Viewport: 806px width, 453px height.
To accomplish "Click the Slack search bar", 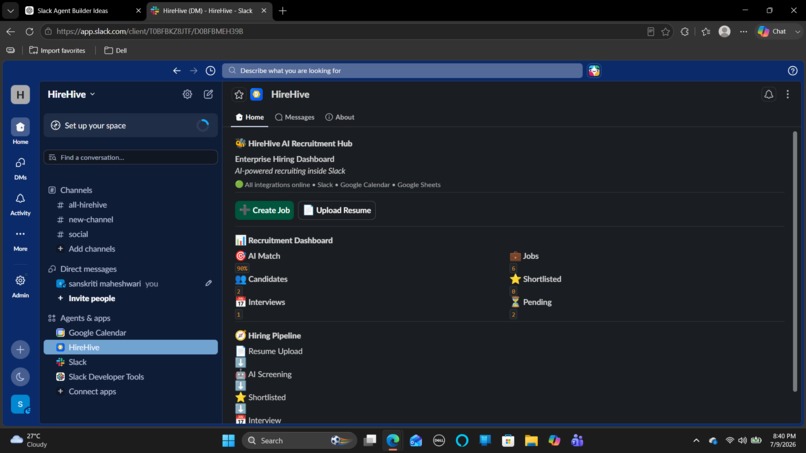I will click(x=402, y=70).
